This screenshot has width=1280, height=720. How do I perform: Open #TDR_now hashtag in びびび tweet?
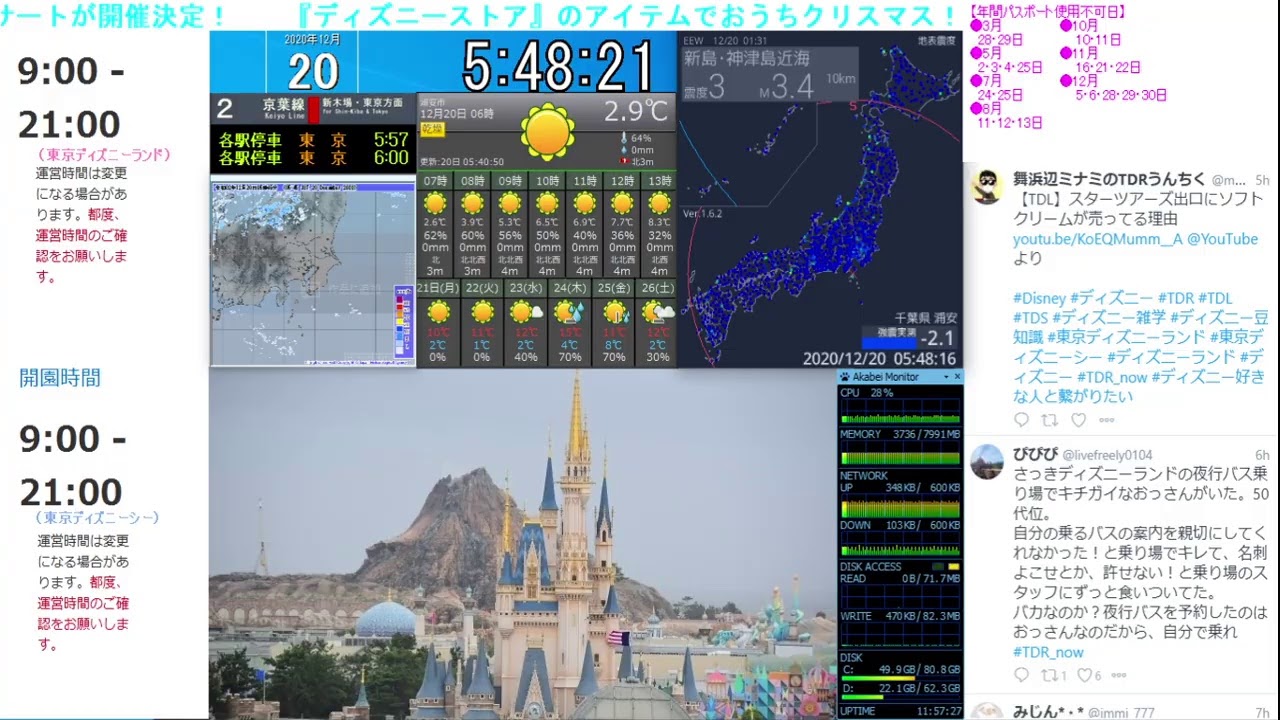coord(1048,652)
